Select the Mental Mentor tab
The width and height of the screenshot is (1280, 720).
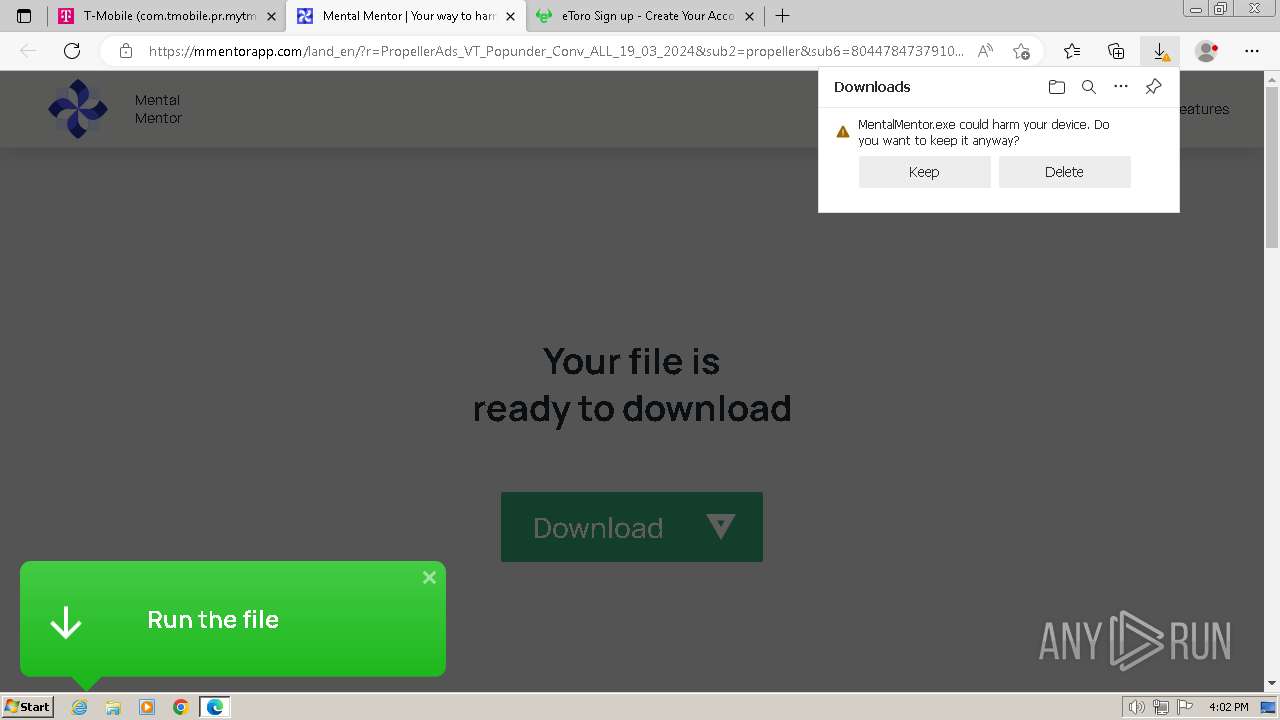click(x=405, y=16)
